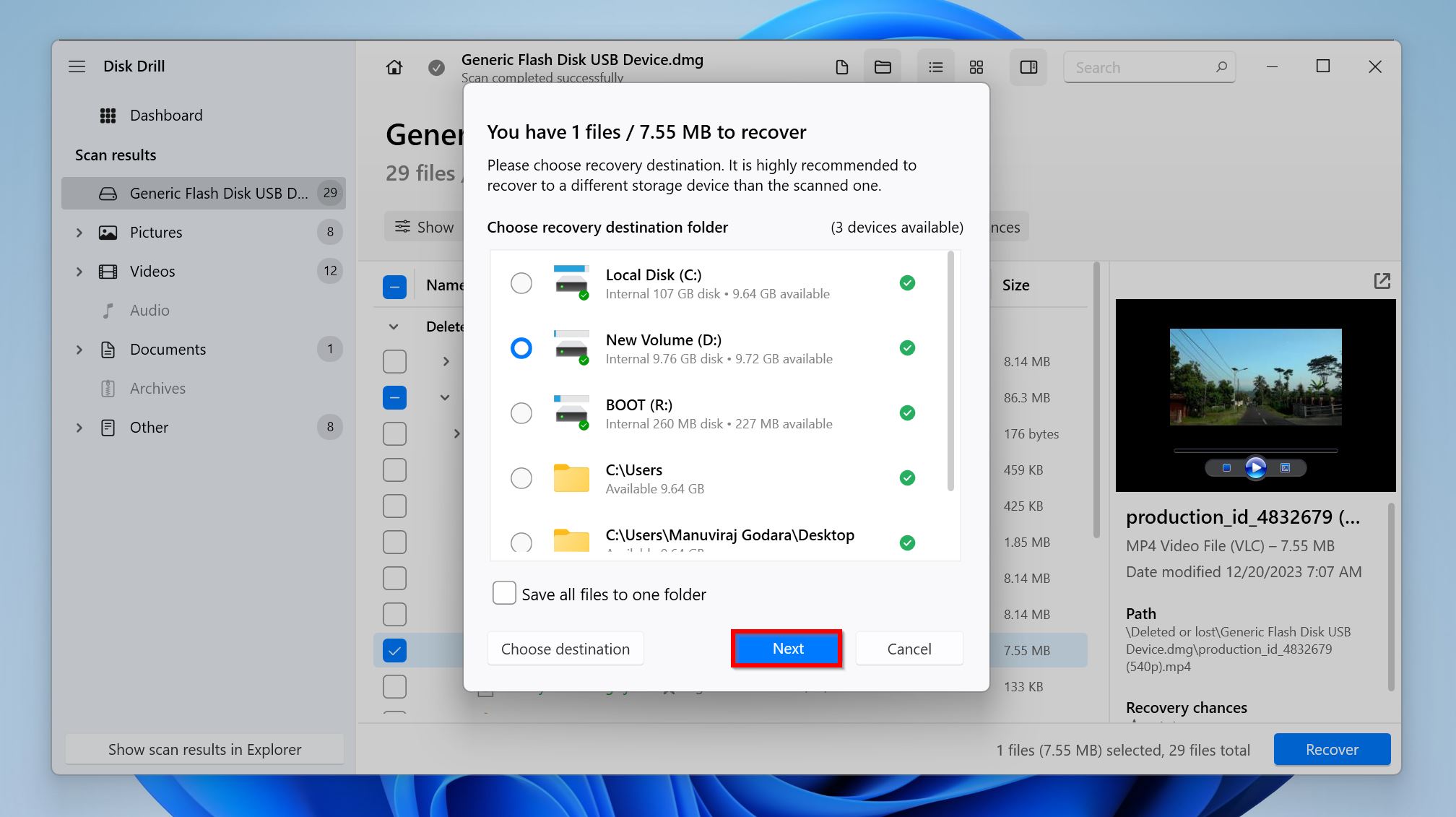This screenshot has height=817, width=1456.
Task: Click the folder open icon in toolbar
Action: click(x=882, y=67)
